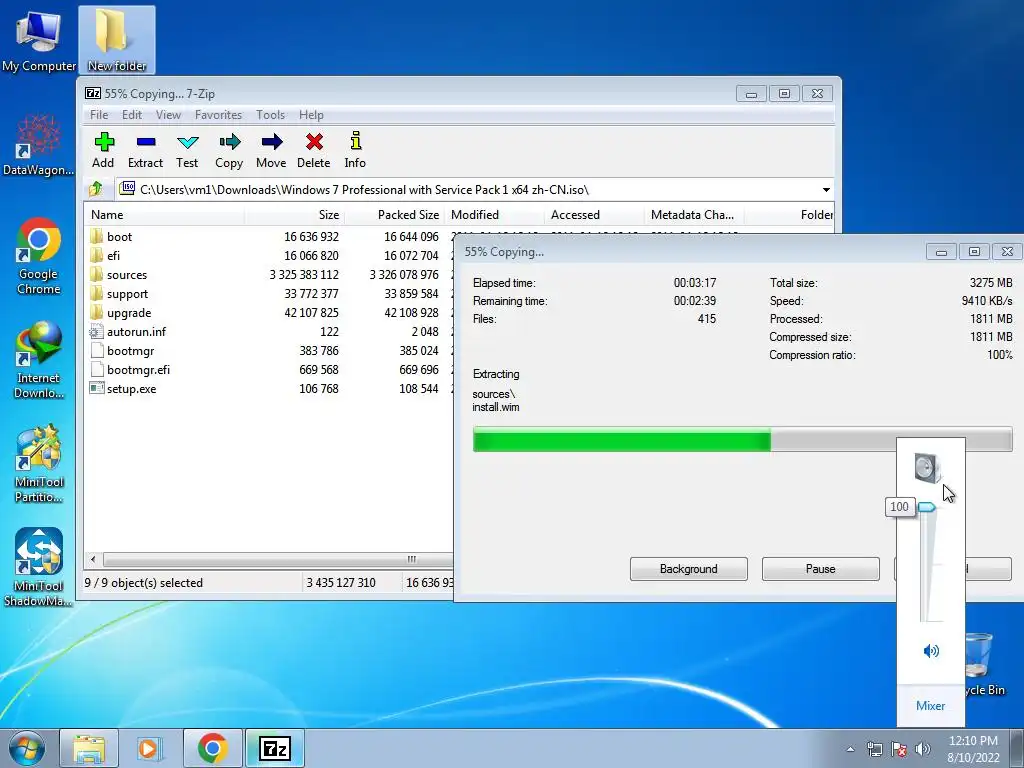Mute speakers with the volume popup button
1024x768 pixels.
[x=931, y=650]
